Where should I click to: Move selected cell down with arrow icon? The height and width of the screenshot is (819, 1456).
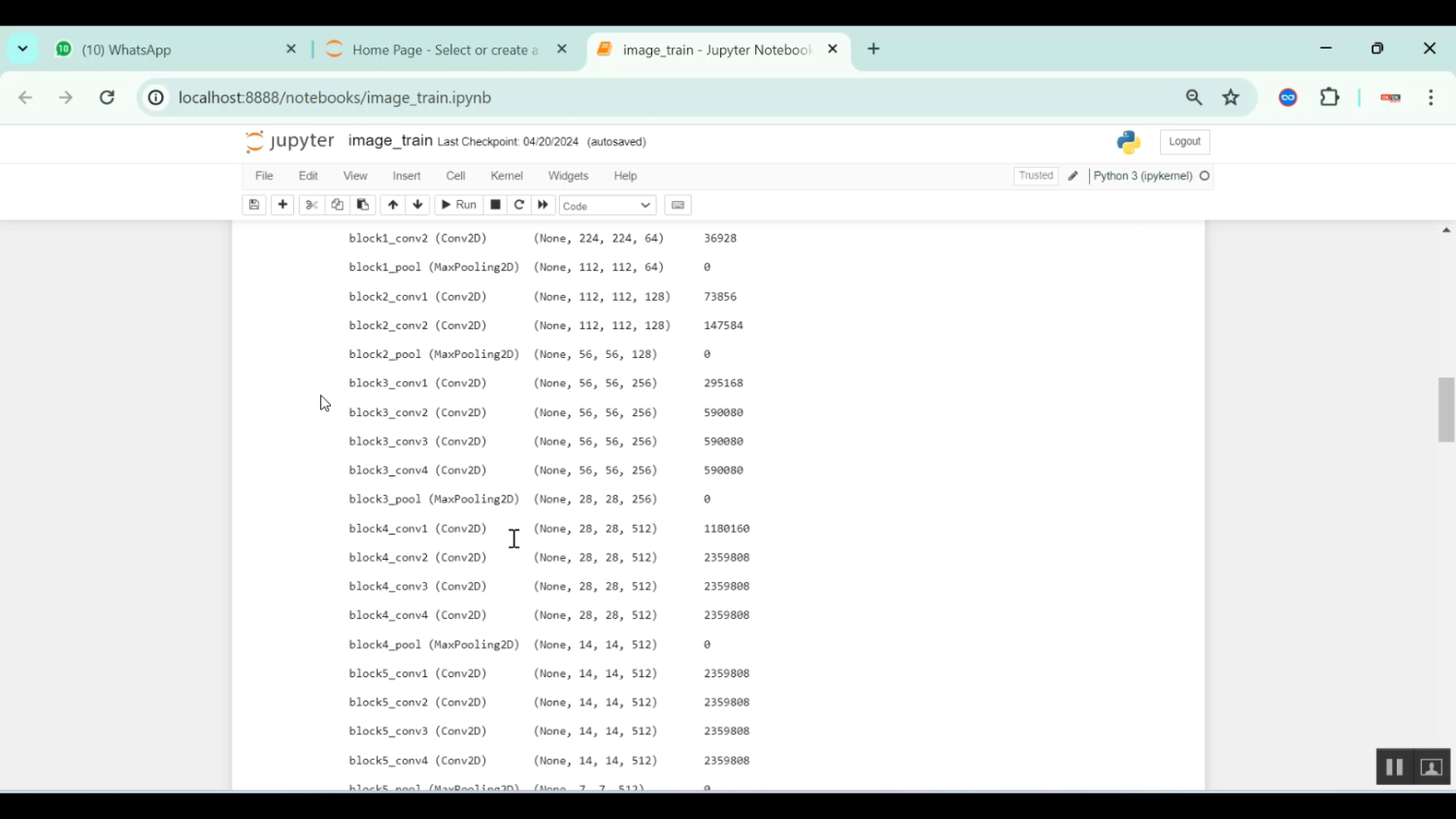point(417,205)
